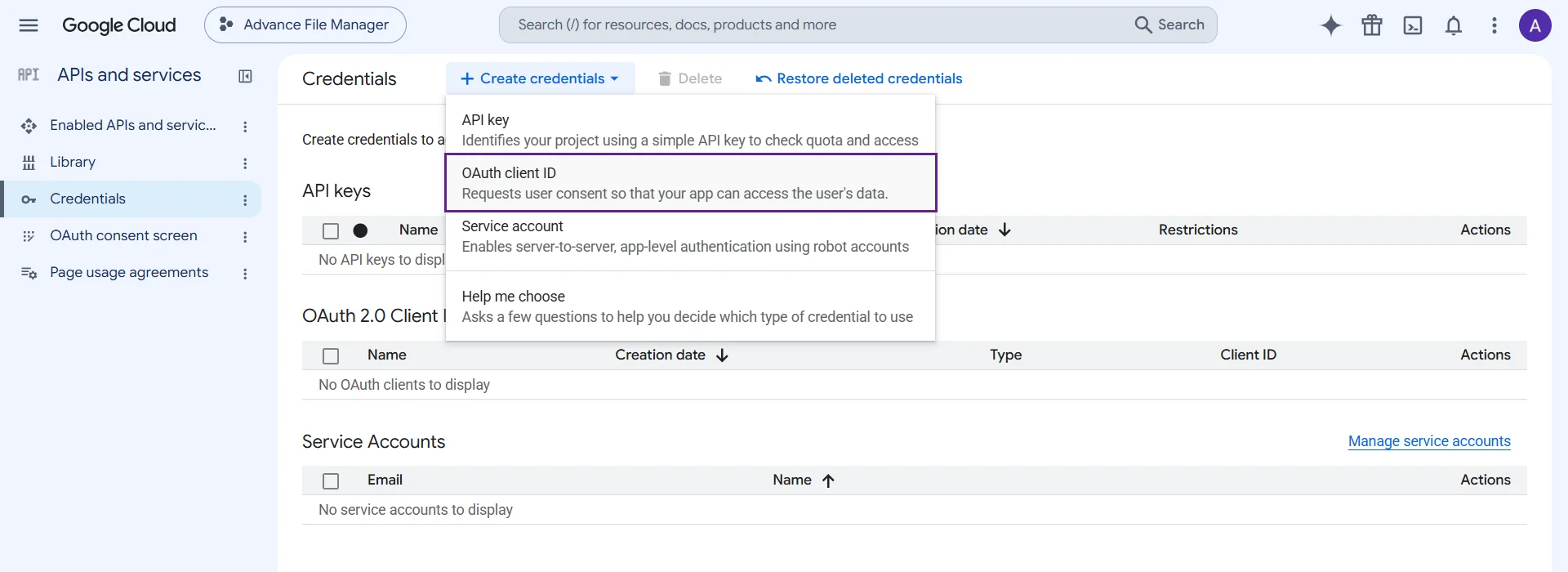Choose OAuth client ID option
1568x572 pixels.
(691, 183)
